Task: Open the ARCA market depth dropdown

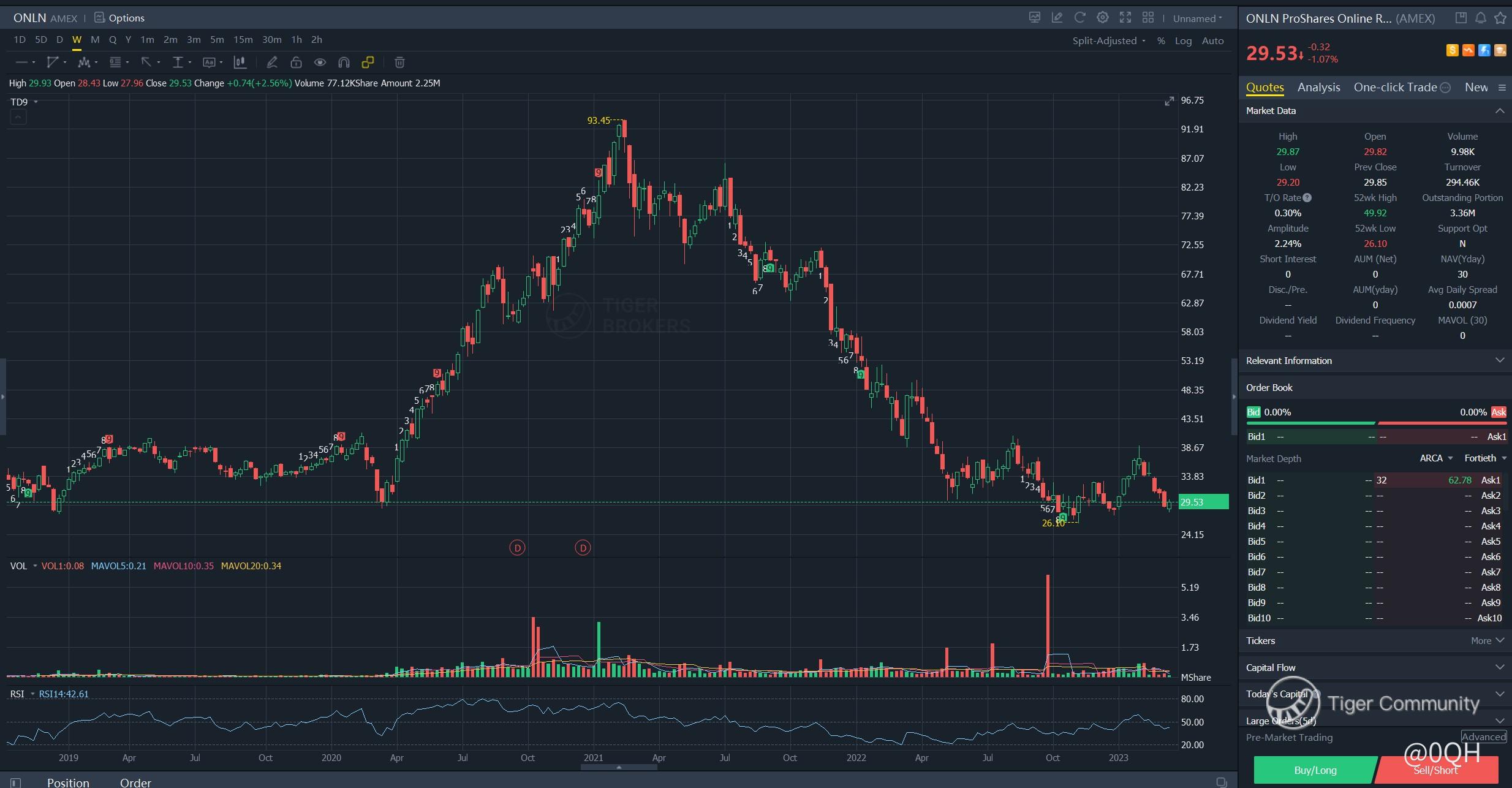Action: tap(1435, 458)
